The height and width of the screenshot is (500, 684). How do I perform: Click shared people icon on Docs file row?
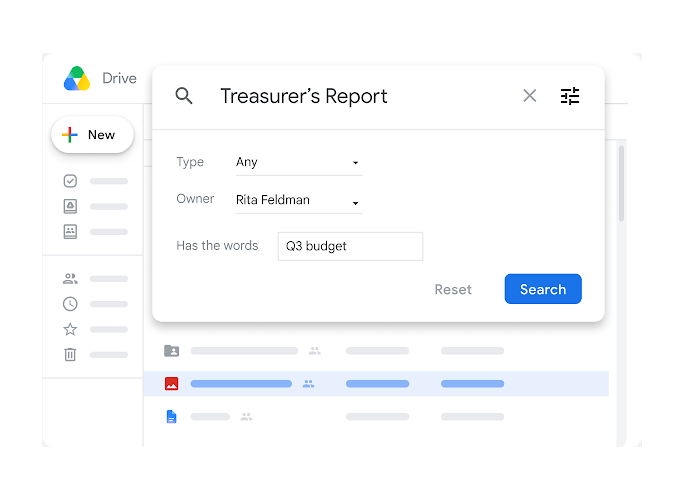pyautogui.click(x=246, y=417)
